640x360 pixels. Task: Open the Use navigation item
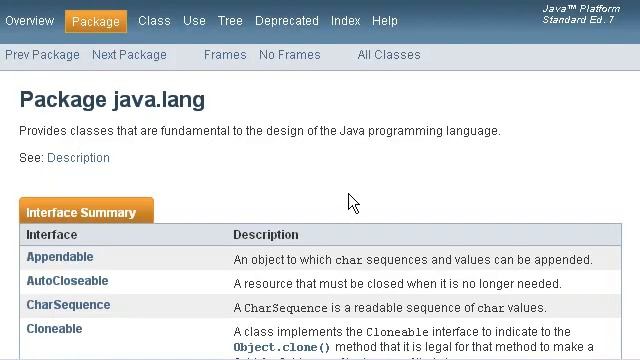(x=194, y=21)
